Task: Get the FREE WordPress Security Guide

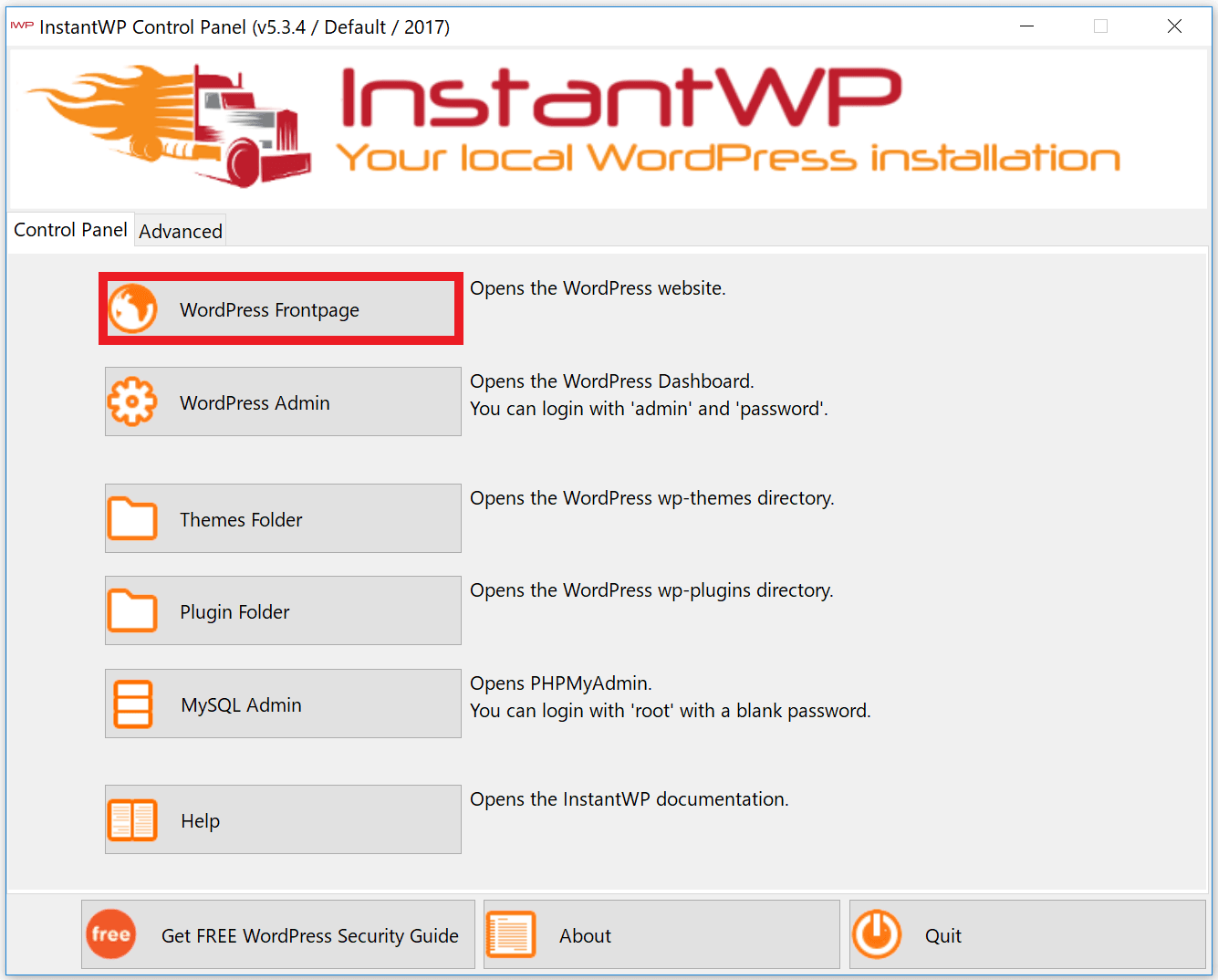Action: coord(278,934)
